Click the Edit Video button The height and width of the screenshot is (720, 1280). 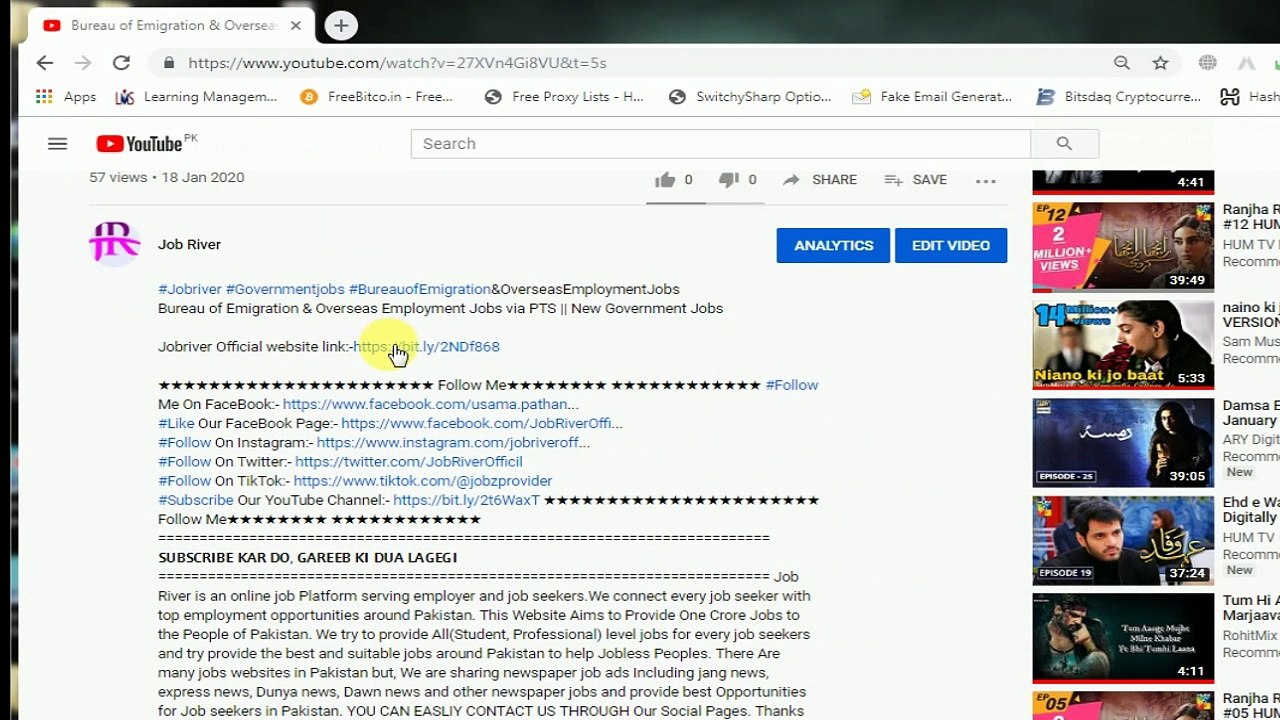tap(951, 245)
